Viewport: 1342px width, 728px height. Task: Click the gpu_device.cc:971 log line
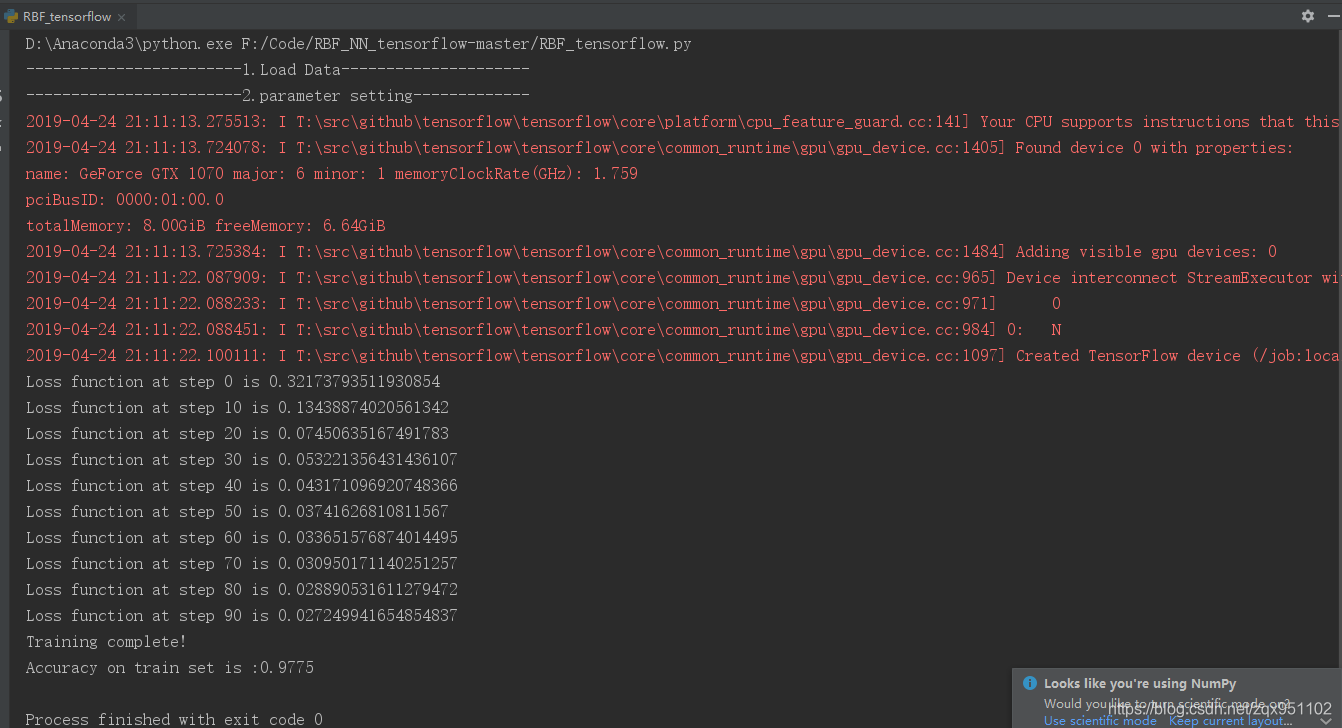543,304
